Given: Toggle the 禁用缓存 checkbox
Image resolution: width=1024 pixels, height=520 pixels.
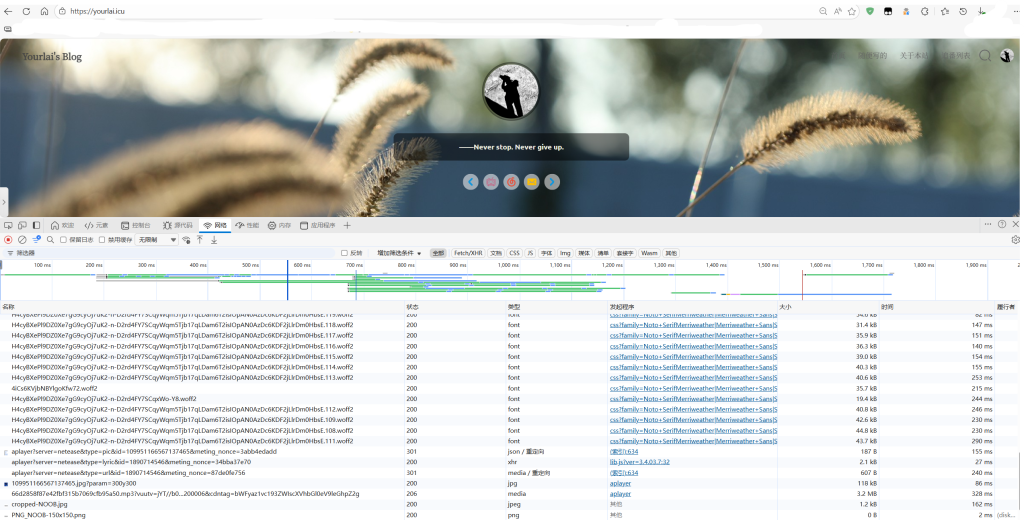Looking at the screenshot, I should coord(103,240).
